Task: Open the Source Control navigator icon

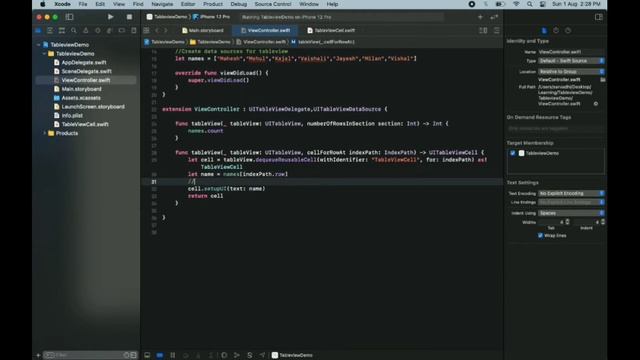Action: click(50, 31)
